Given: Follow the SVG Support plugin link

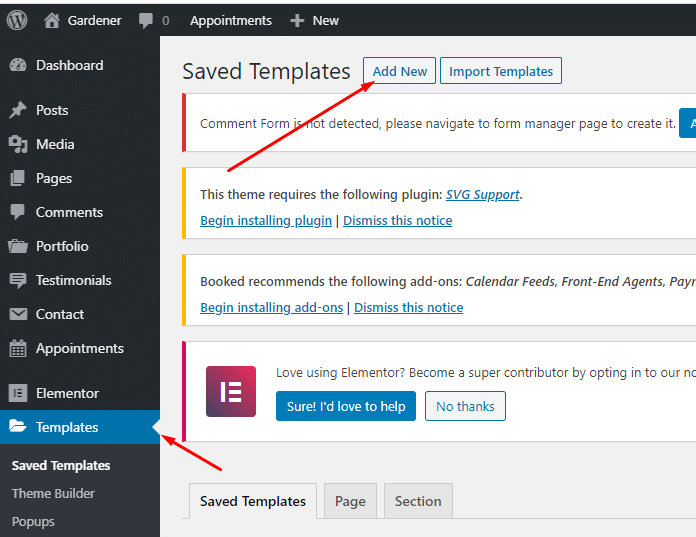Looking at the screenshot, I should [482, 194].
